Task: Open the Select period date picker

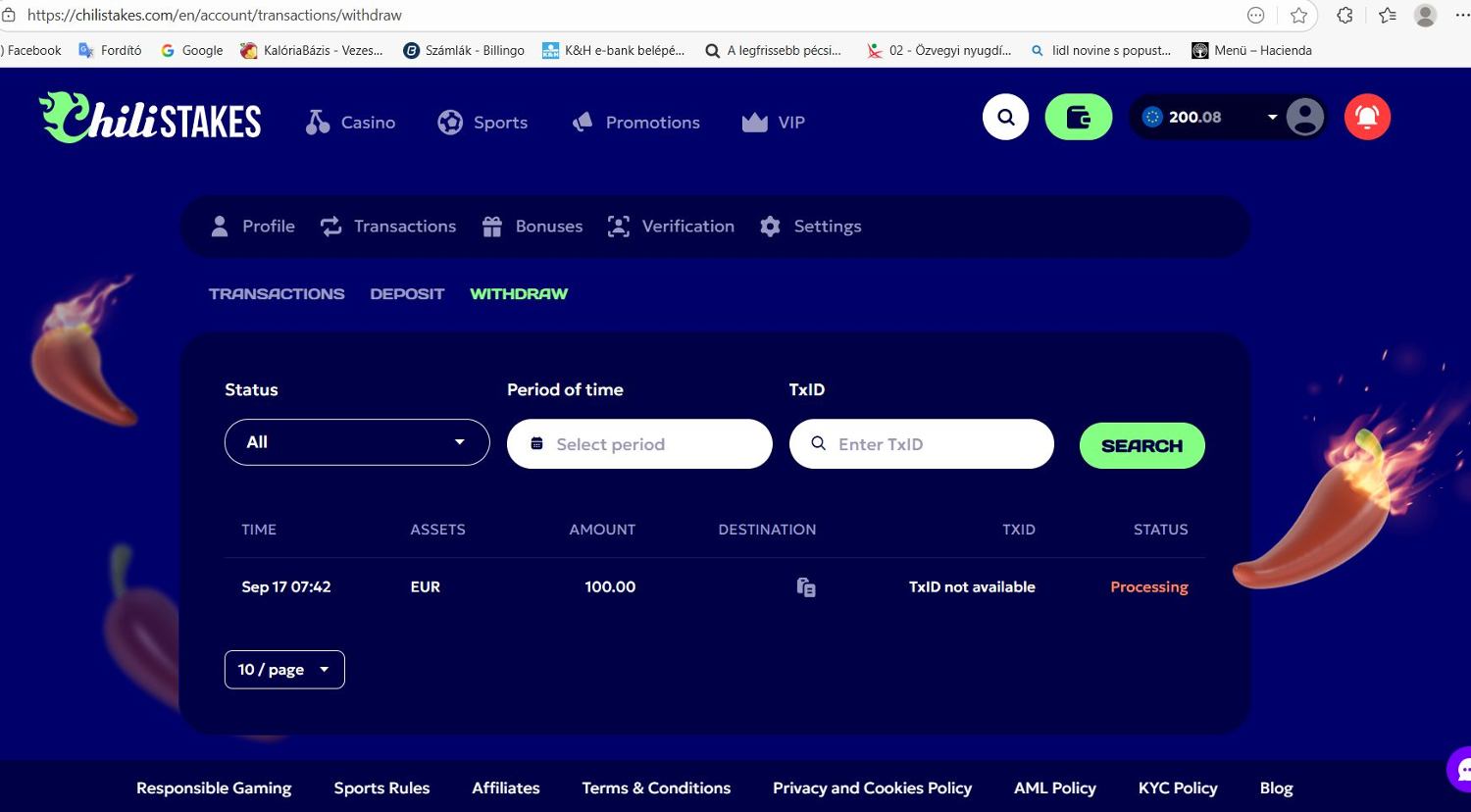Action: 639,444
